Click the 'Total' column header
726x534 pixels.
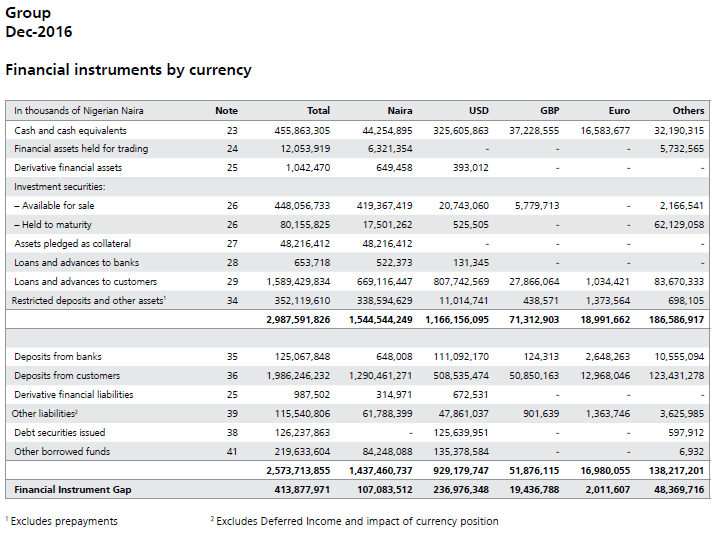tap(319, 111)
